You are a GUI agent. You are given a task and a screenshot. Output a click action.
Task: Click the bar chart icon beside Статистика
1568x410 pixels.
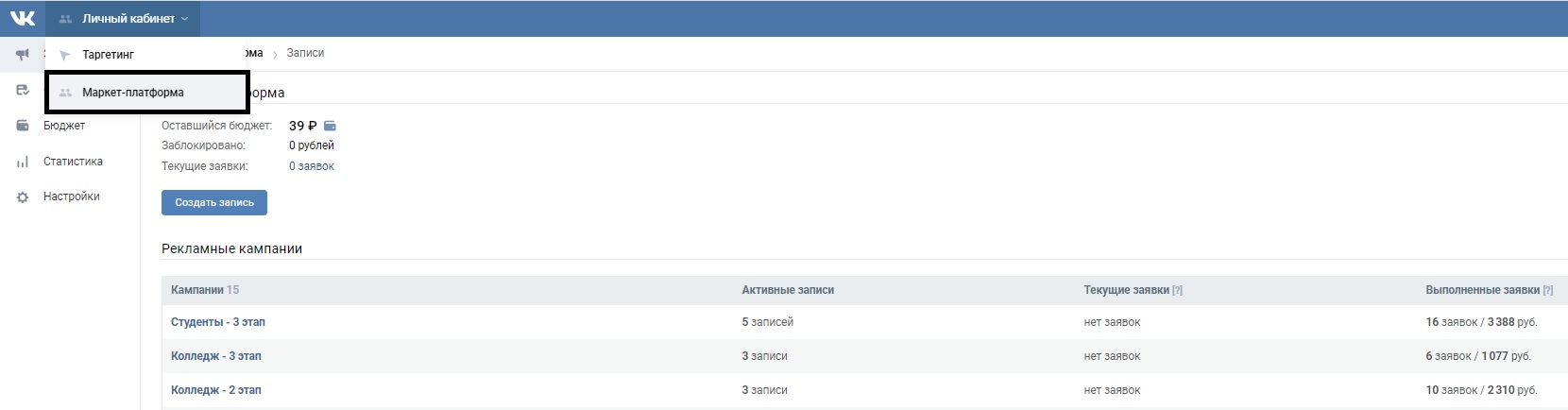tap(23, 162)
